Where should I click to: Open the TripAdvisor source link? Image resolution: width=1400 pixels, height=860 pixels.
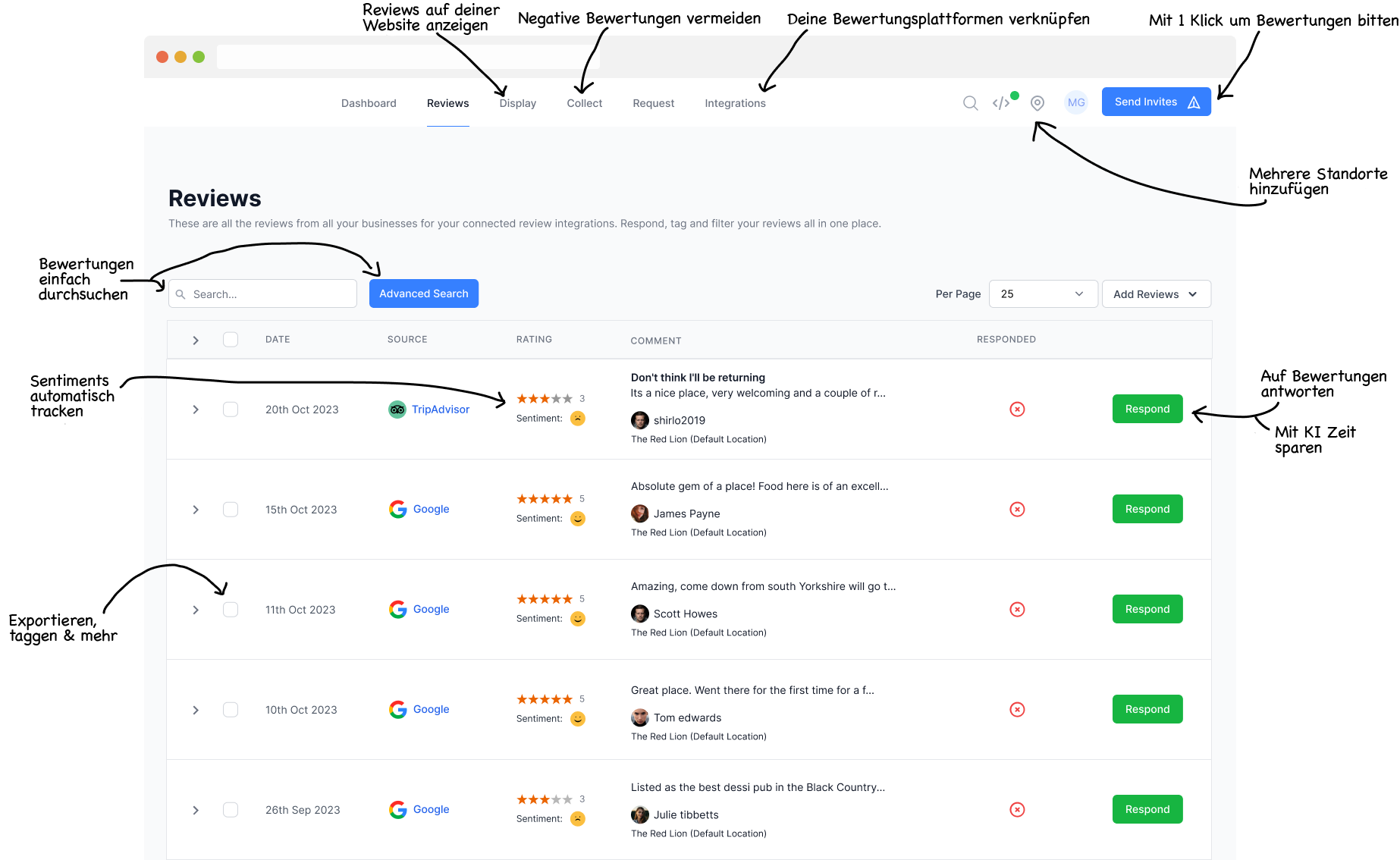(x=440, y=410)
